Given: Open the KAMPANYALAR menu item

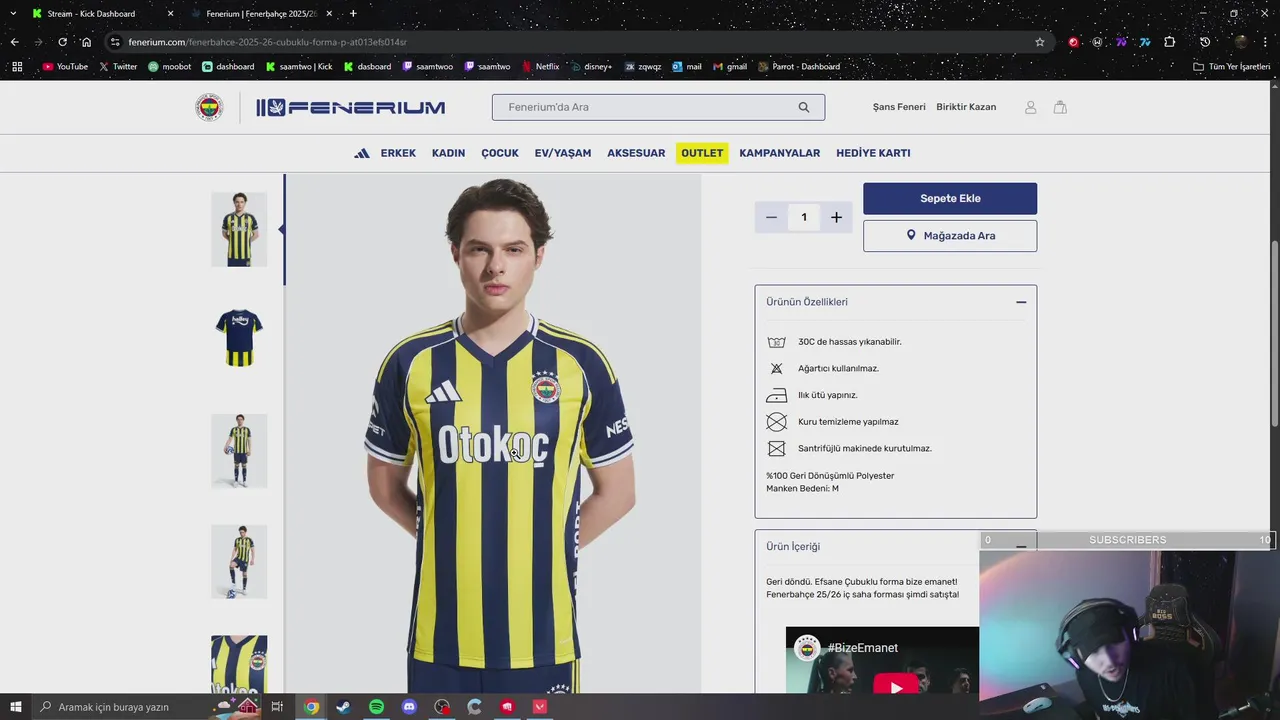Looking at the screenshot, I should pos(780,153).
